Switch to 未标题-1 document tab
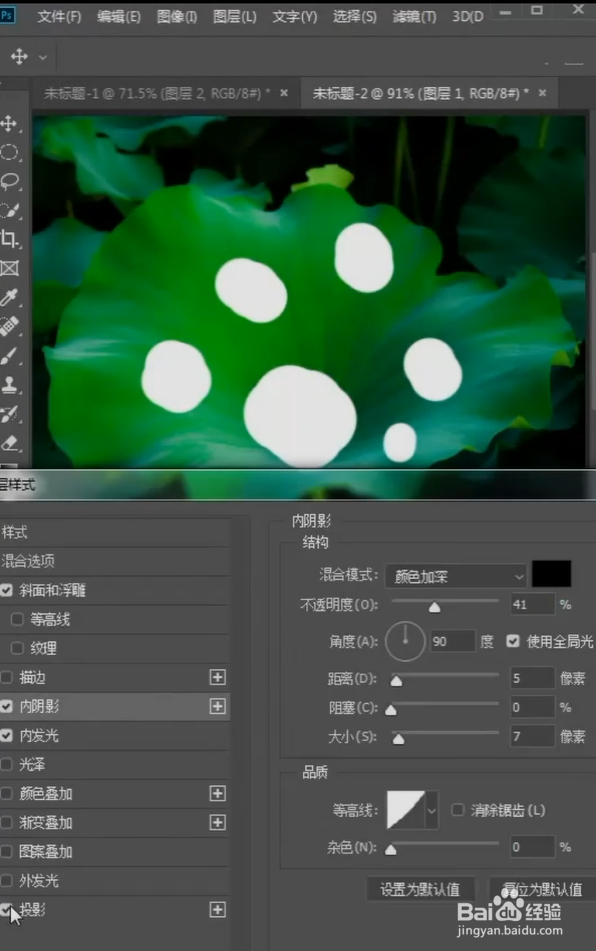The image size is (596, 951). point(157,93)
